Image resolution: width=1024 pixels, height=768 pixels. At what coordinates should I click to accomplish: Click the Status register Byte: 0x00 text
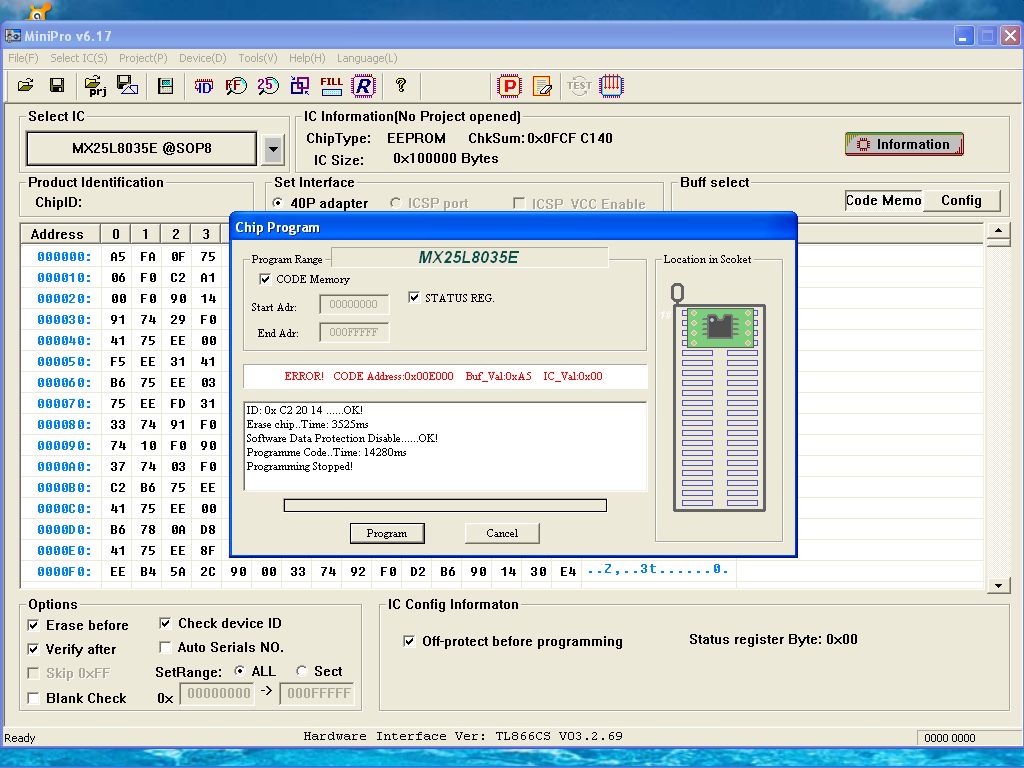(773, 639)
